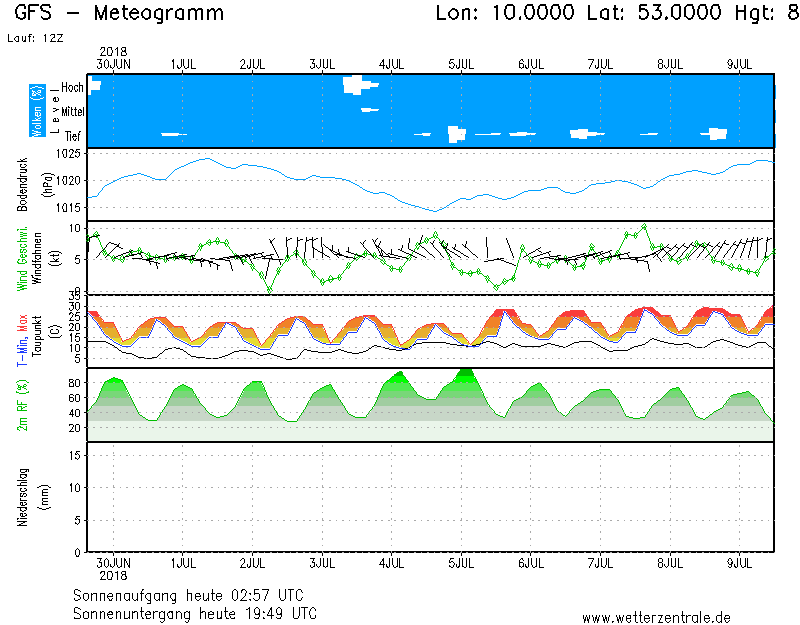
Task: Click the 2JUL marker on top date axis
Action: [x=252, y=64]
